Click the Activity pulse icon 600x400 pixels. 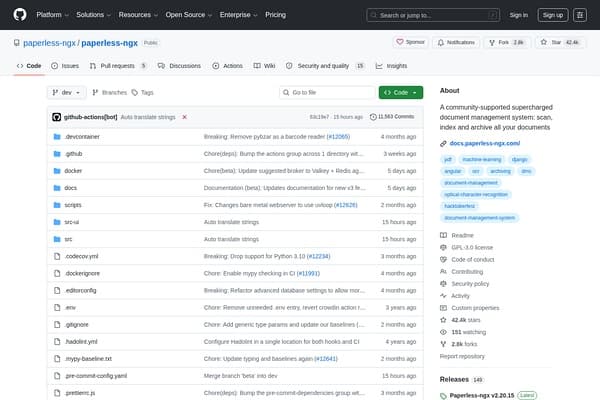[443, 296]
